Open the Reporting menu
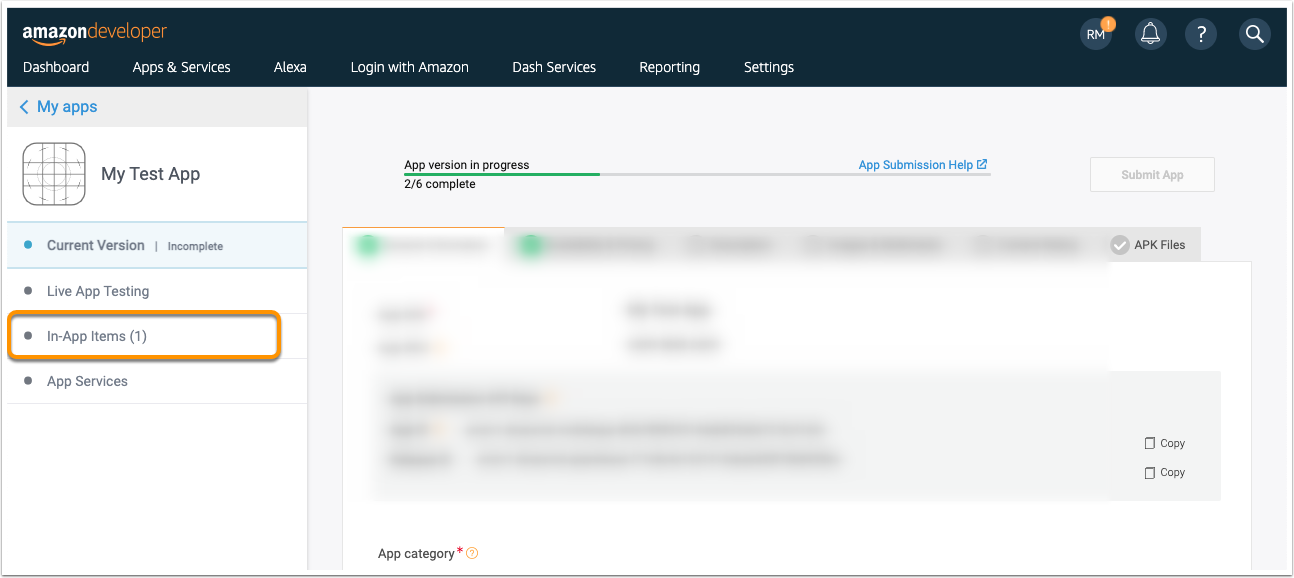The height and width of the screenshot is (578, 1294). click(670, 67)
